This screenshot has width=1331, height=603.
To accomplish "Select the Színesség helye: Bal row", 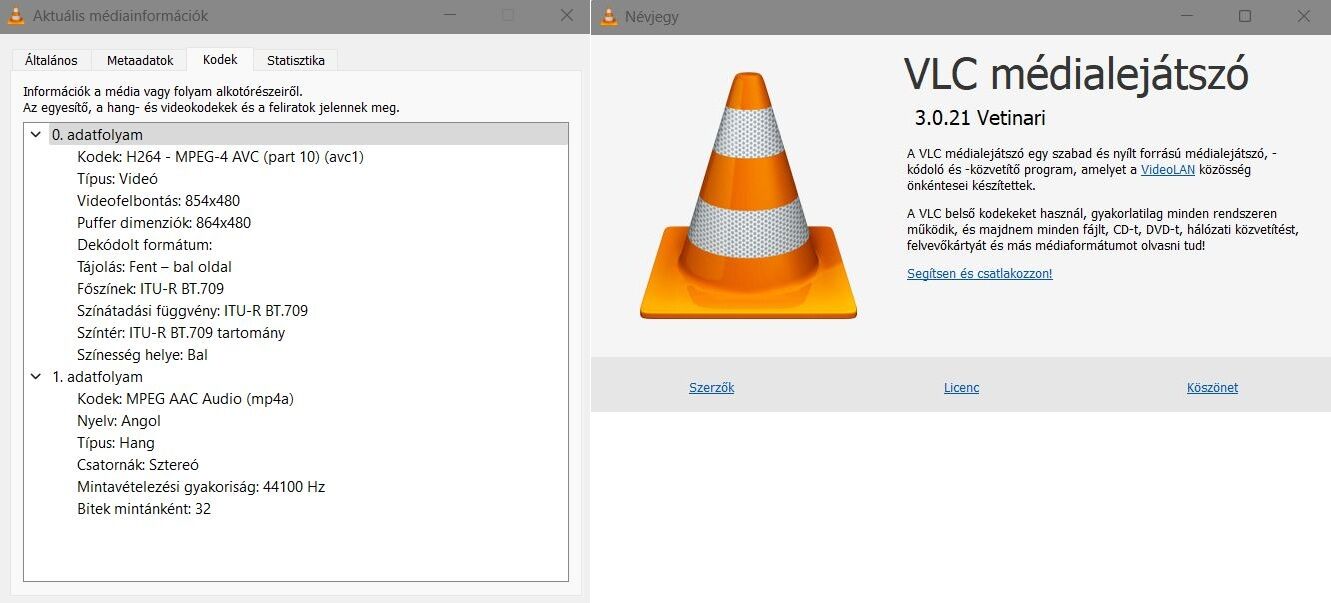I will 296,354.
